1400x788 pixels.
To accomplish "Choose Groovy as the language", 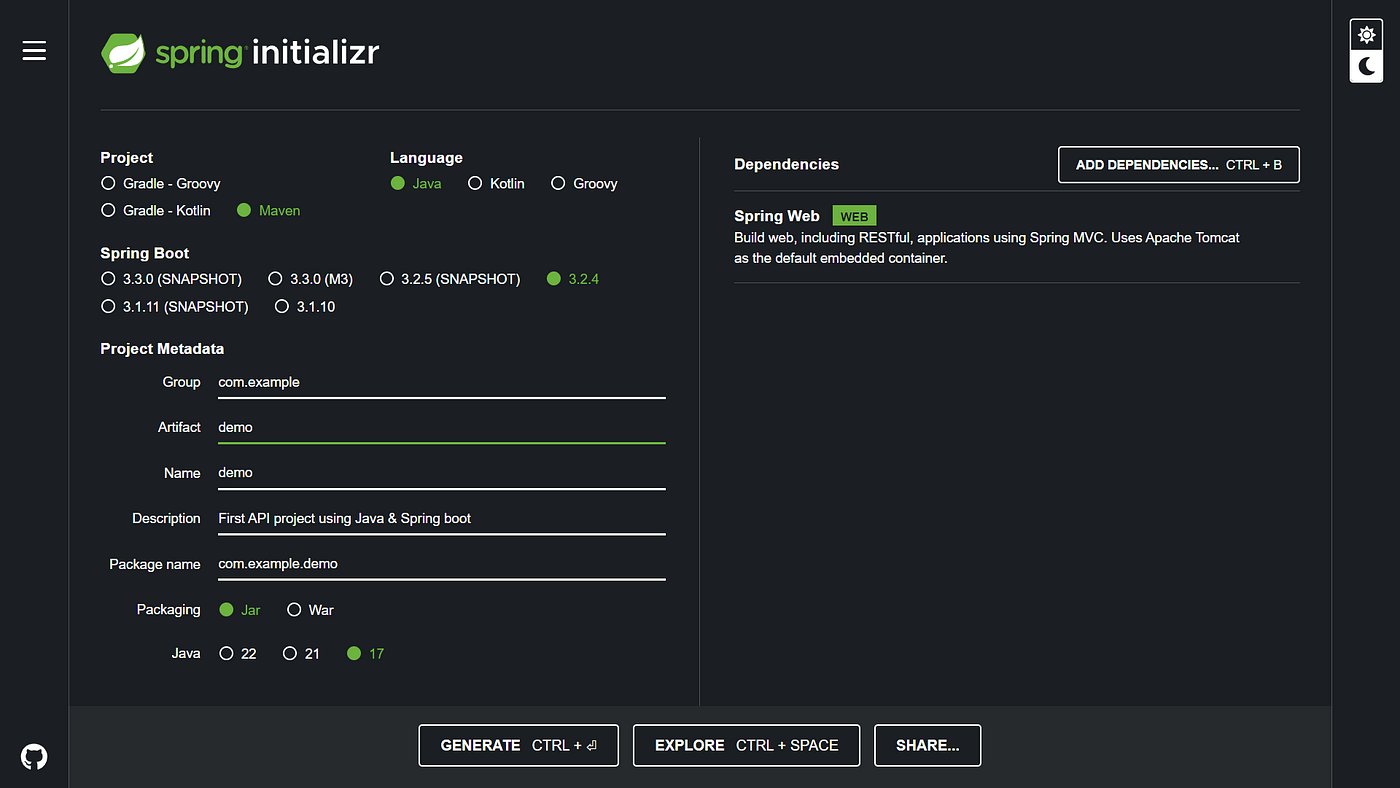I will pyautogui.click(x=585, y=184).
